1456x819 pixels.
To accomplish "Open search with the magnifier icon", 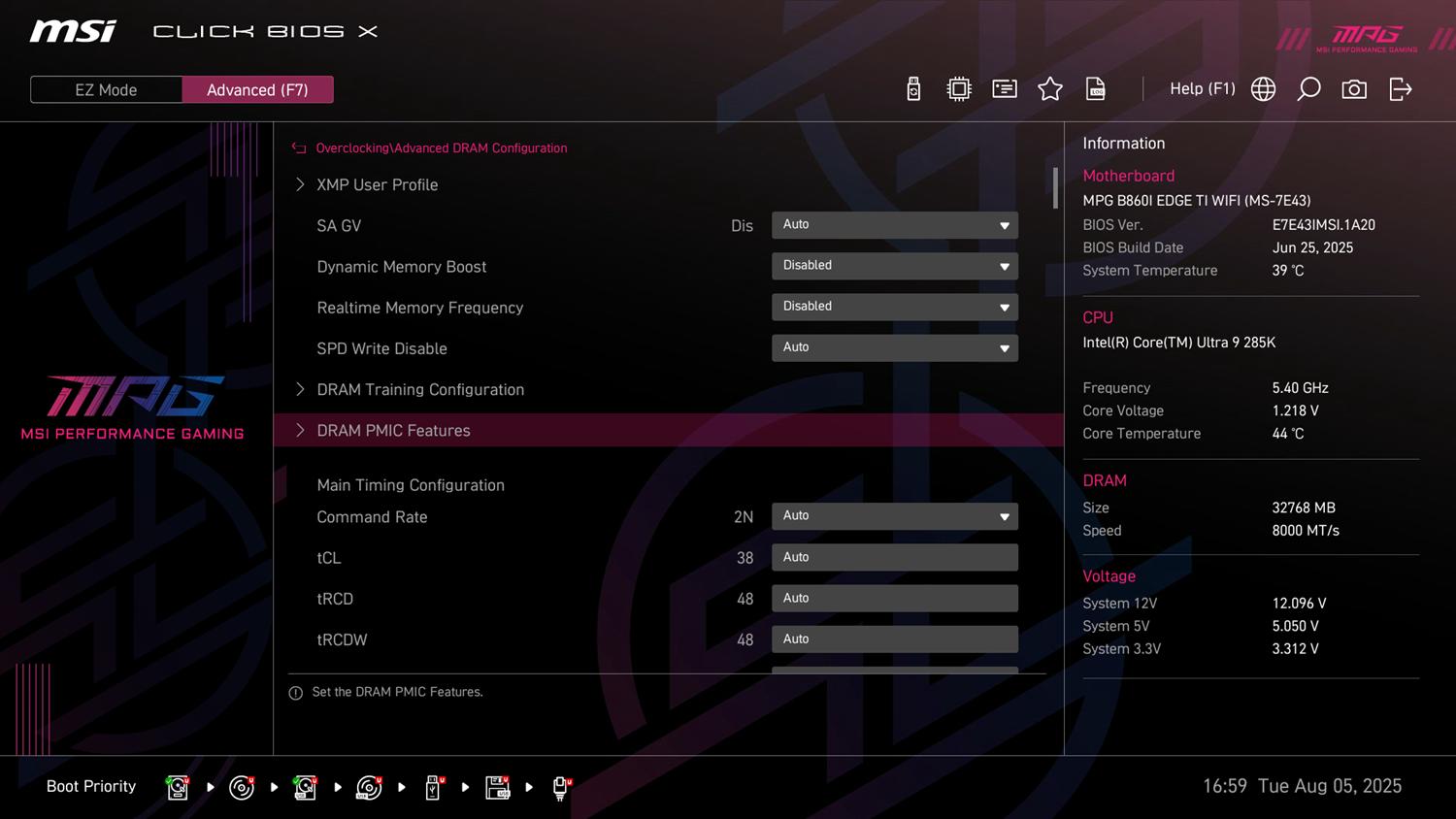I will coord(1308,89).
